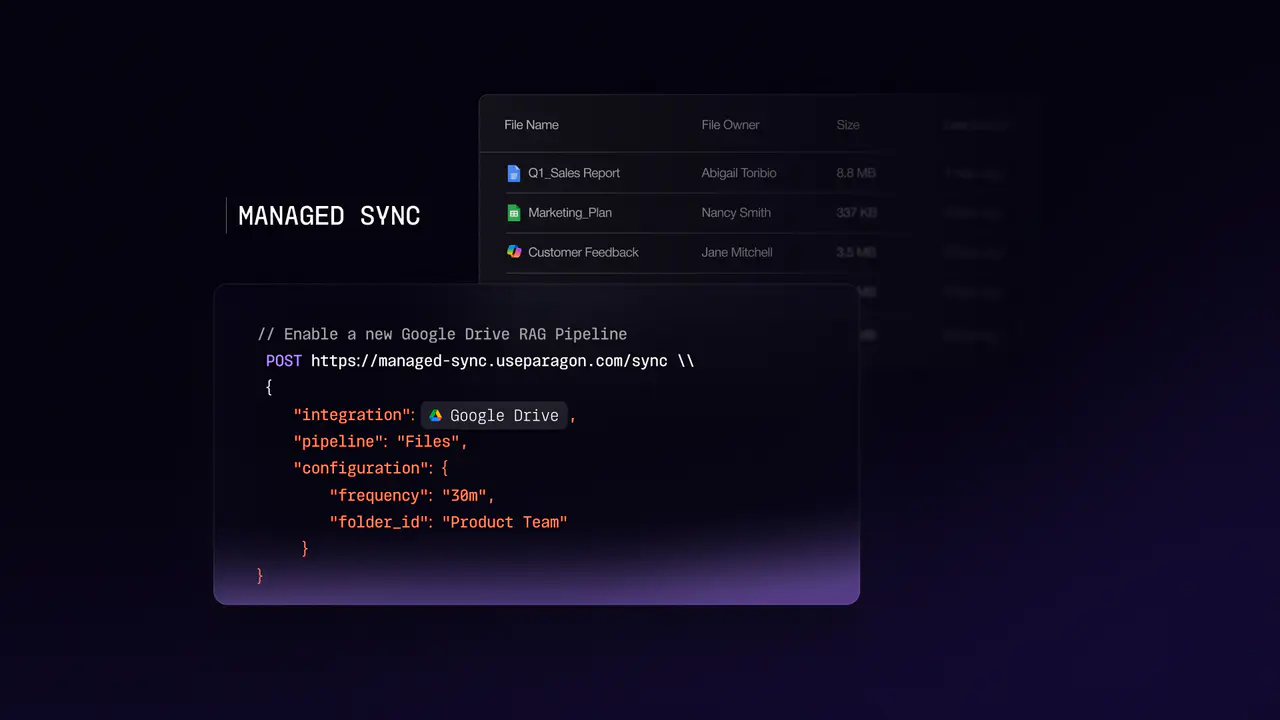The width and height of the screenshot is (1280, 720).
Task: Click the "frequency" key in the code
Action: [381, 495]
